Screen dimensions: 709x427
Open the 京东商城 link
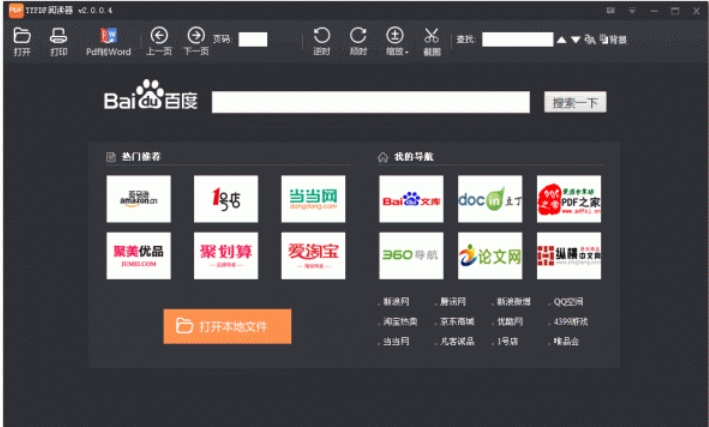[457, 322]
